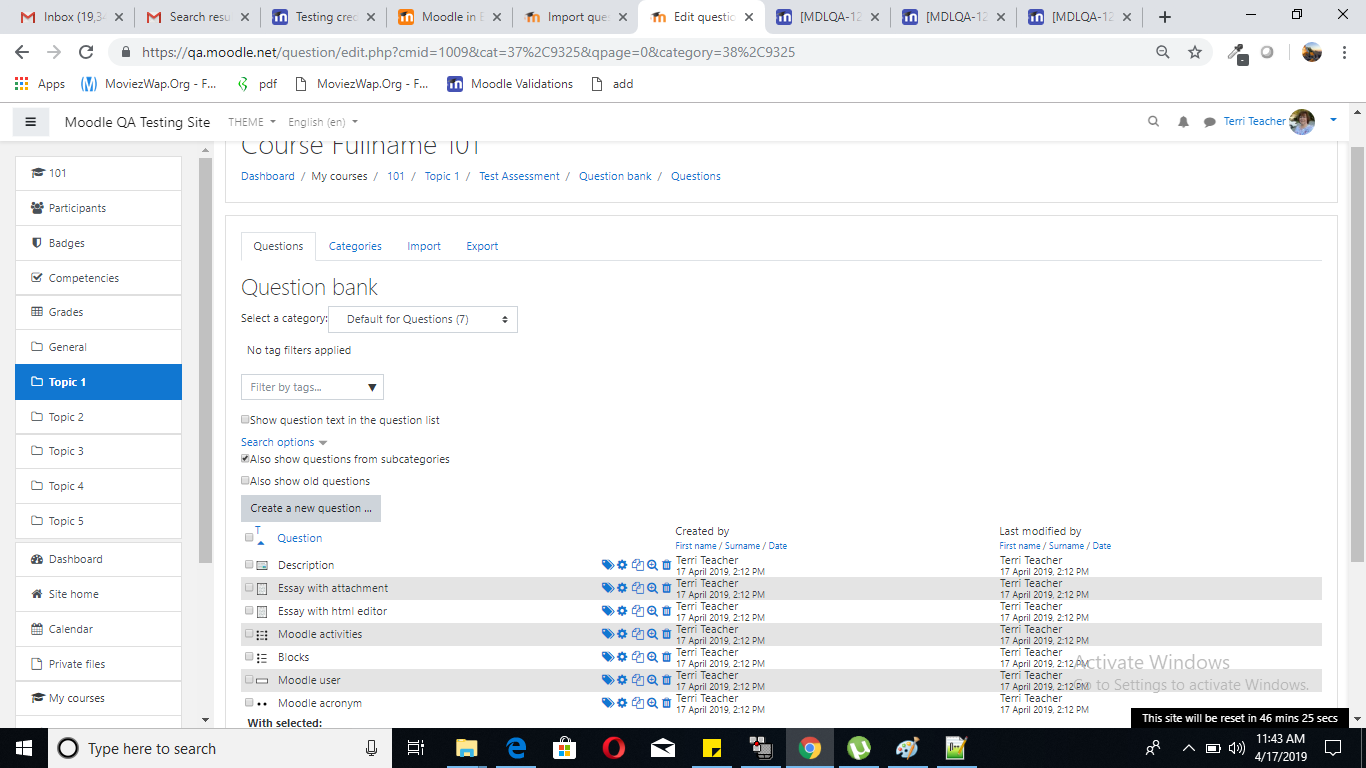Viewport: 1366px width, 768px height.
Task: Enable Show question text in the question list
Action: 245,420
